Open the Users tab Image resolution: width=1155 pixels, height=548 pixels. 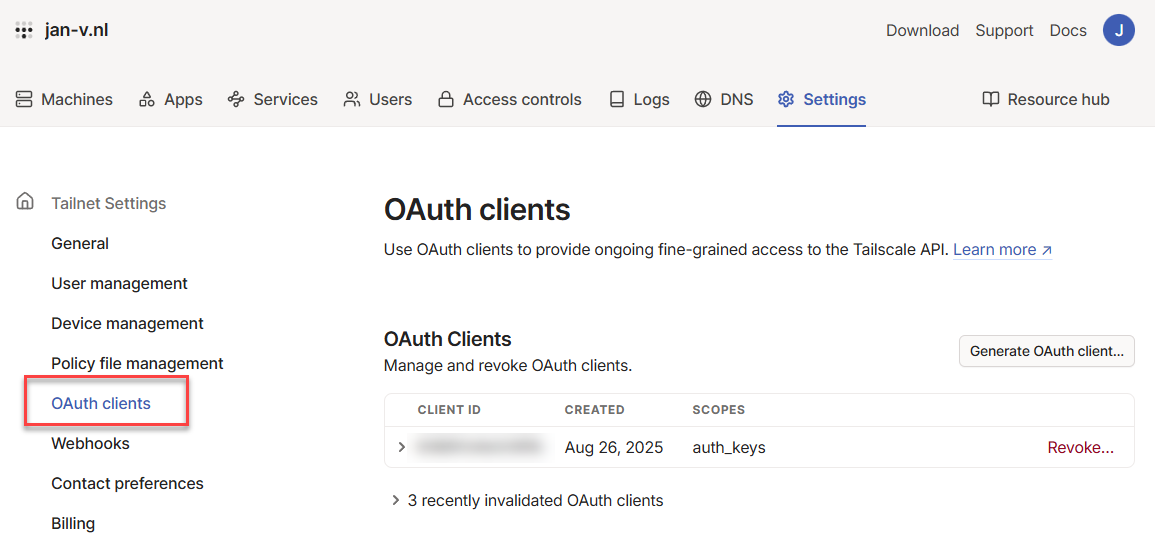(378, 99)
